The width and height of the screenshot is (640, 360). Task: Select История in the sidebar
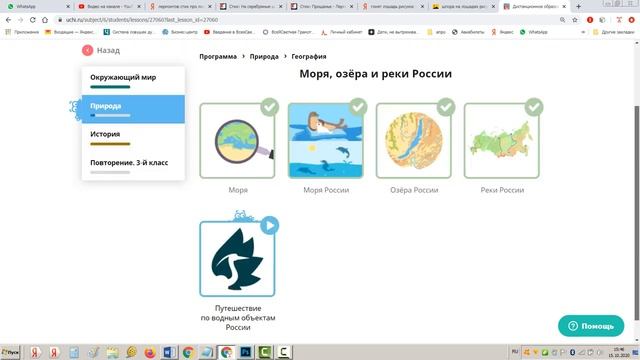133,138
